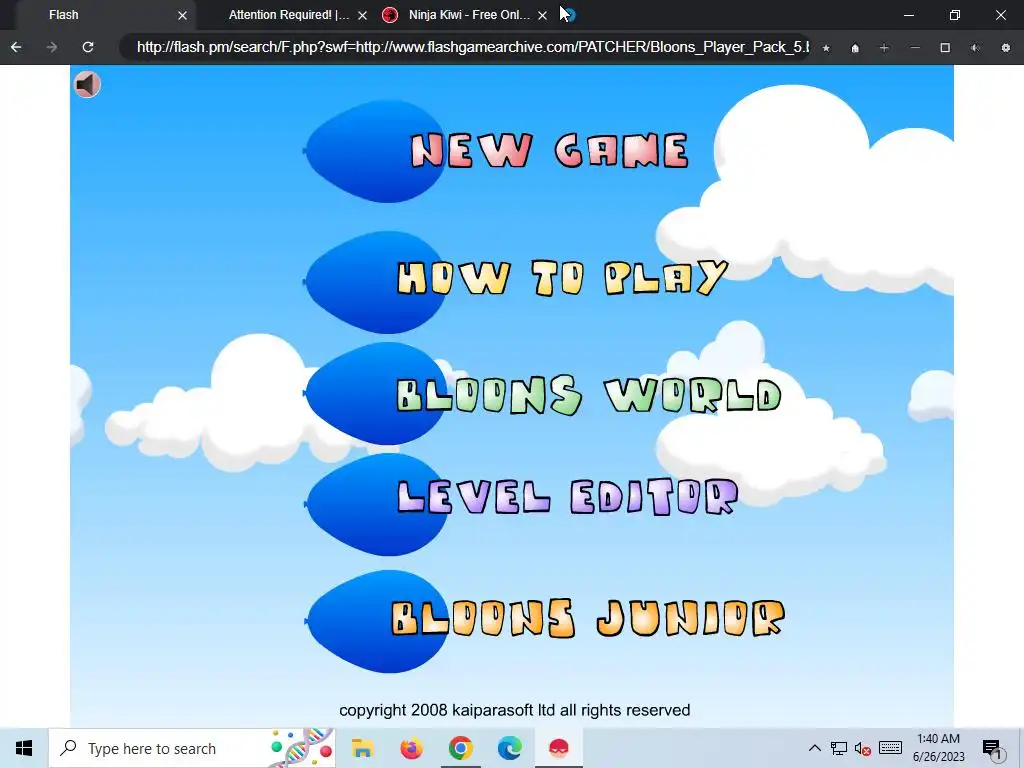Viewport: 1024px width, 768px height.
Task: Go forward to the next page
Action: [x=52, y=47]
